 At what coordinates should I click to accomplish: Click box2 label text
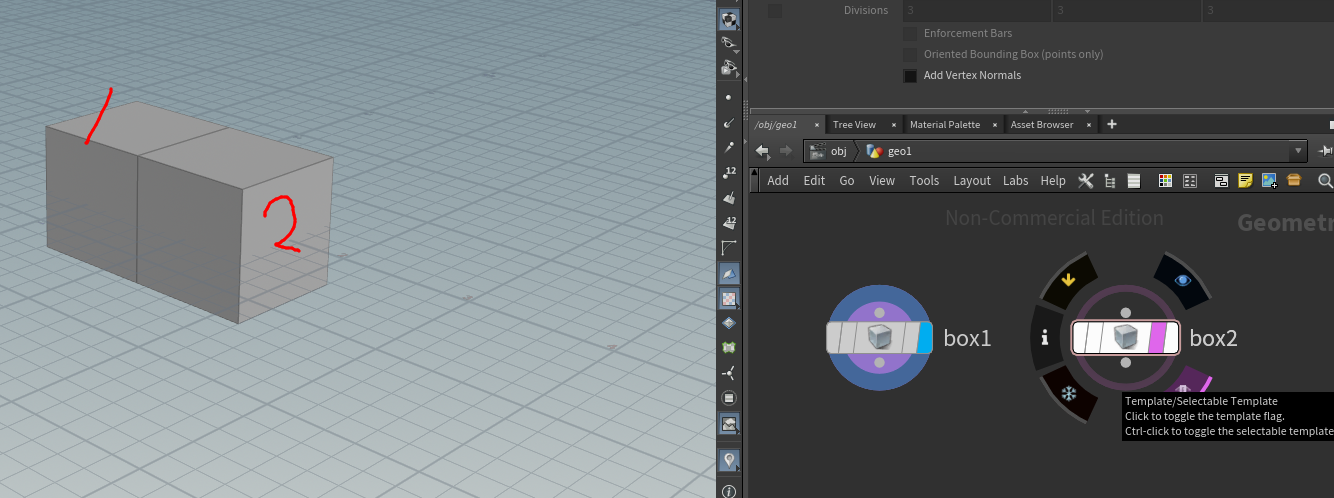[1214, 338]
